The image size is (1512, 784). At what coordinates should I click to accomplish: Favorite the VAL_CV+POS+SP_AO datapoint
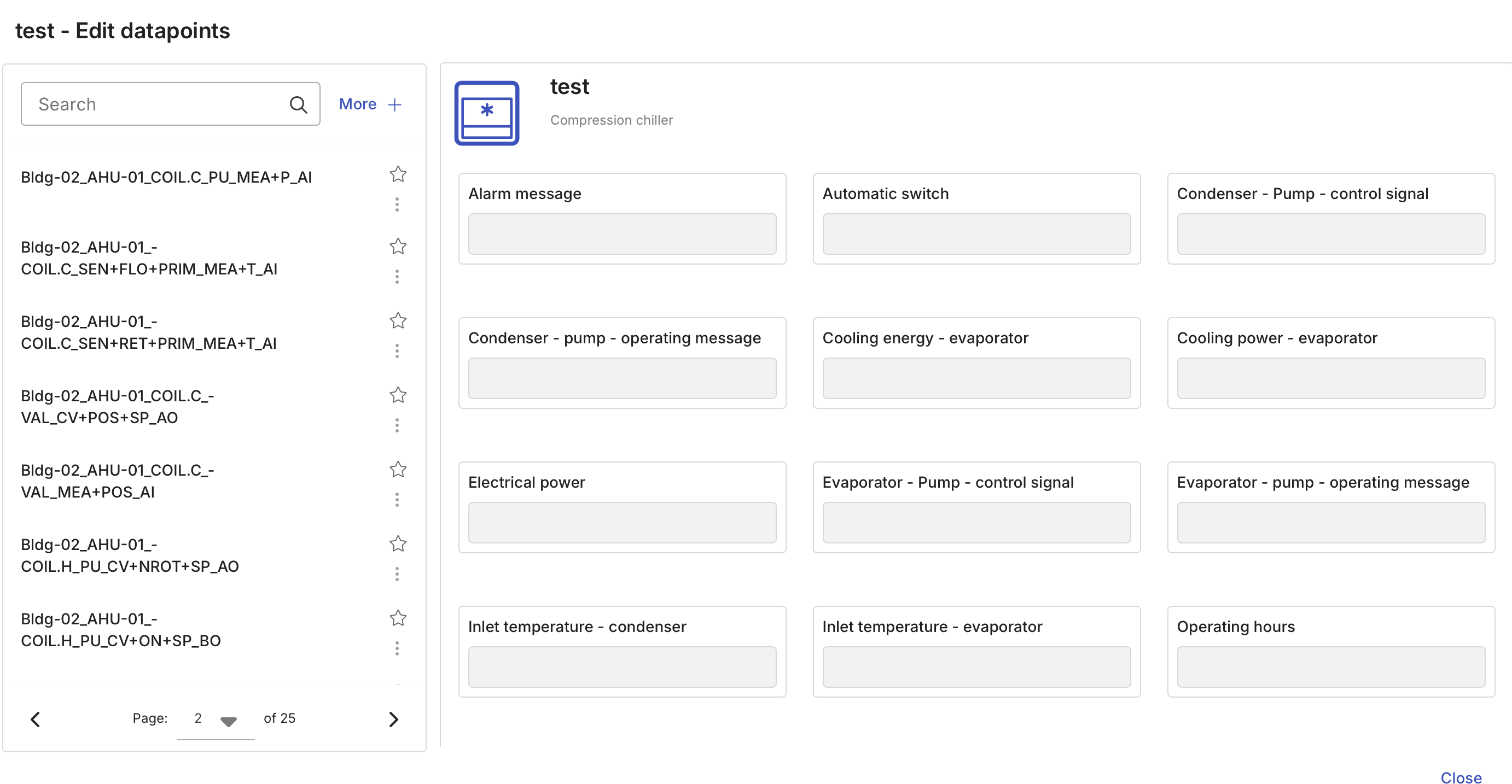[x=398, y=395]
